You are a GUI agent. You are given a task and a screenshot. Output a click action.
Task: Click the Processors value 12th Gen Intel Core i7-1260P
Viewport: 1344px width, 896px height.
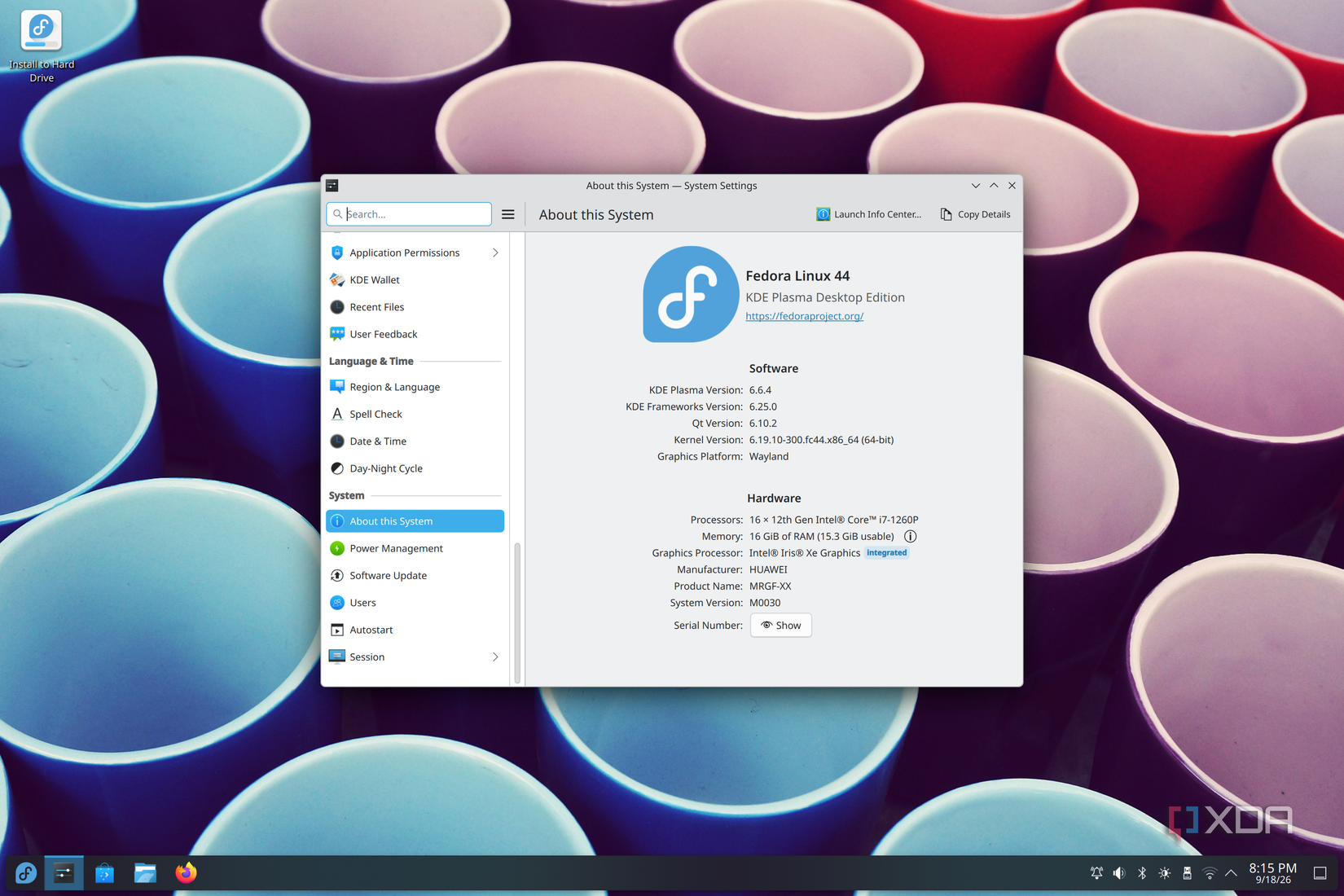[833, 520]
